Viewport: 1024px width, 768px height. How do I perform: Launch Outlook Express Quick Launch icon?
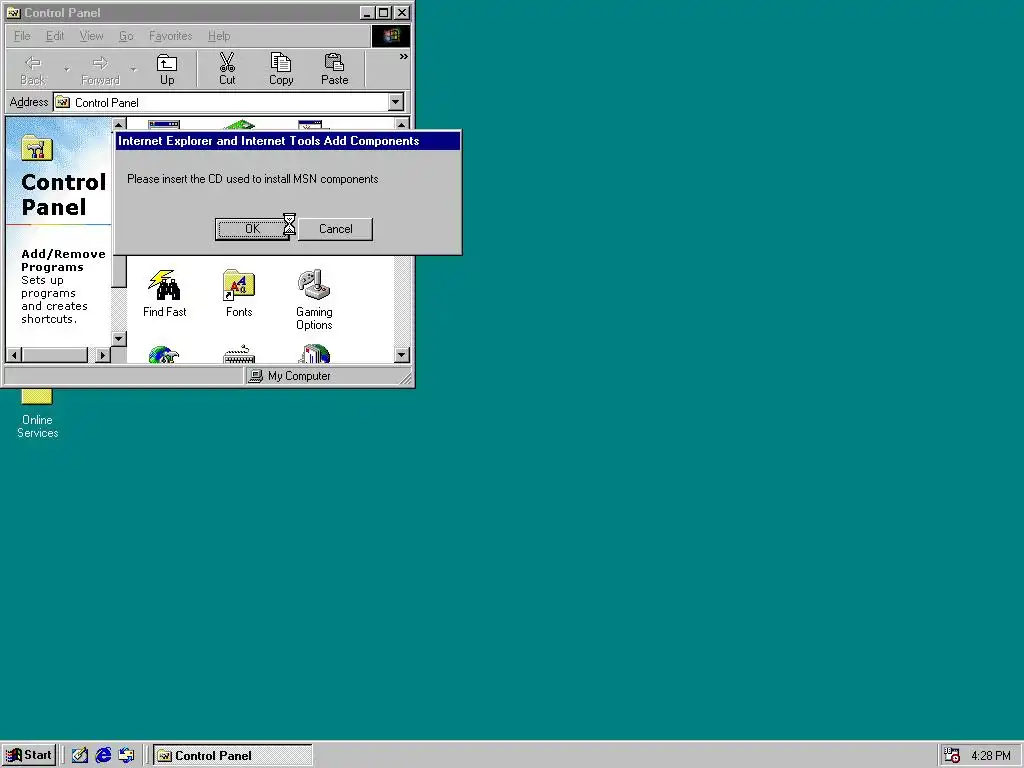[x=126, y=756]
